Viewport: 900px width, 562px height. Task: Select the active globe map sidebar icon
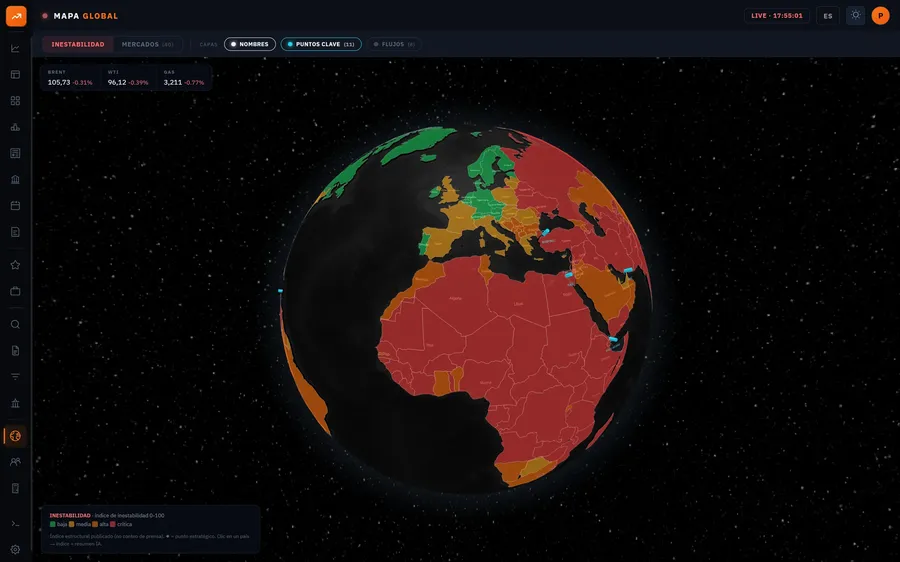(15, 436)
